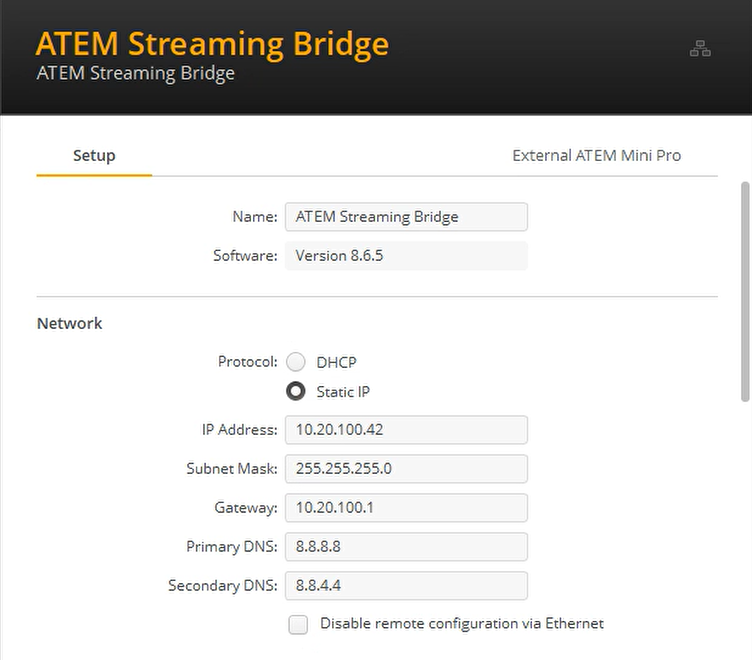The image size is (752, 660).
Task: Click the Primary DNS: label
Action: [x=232, y=546]
